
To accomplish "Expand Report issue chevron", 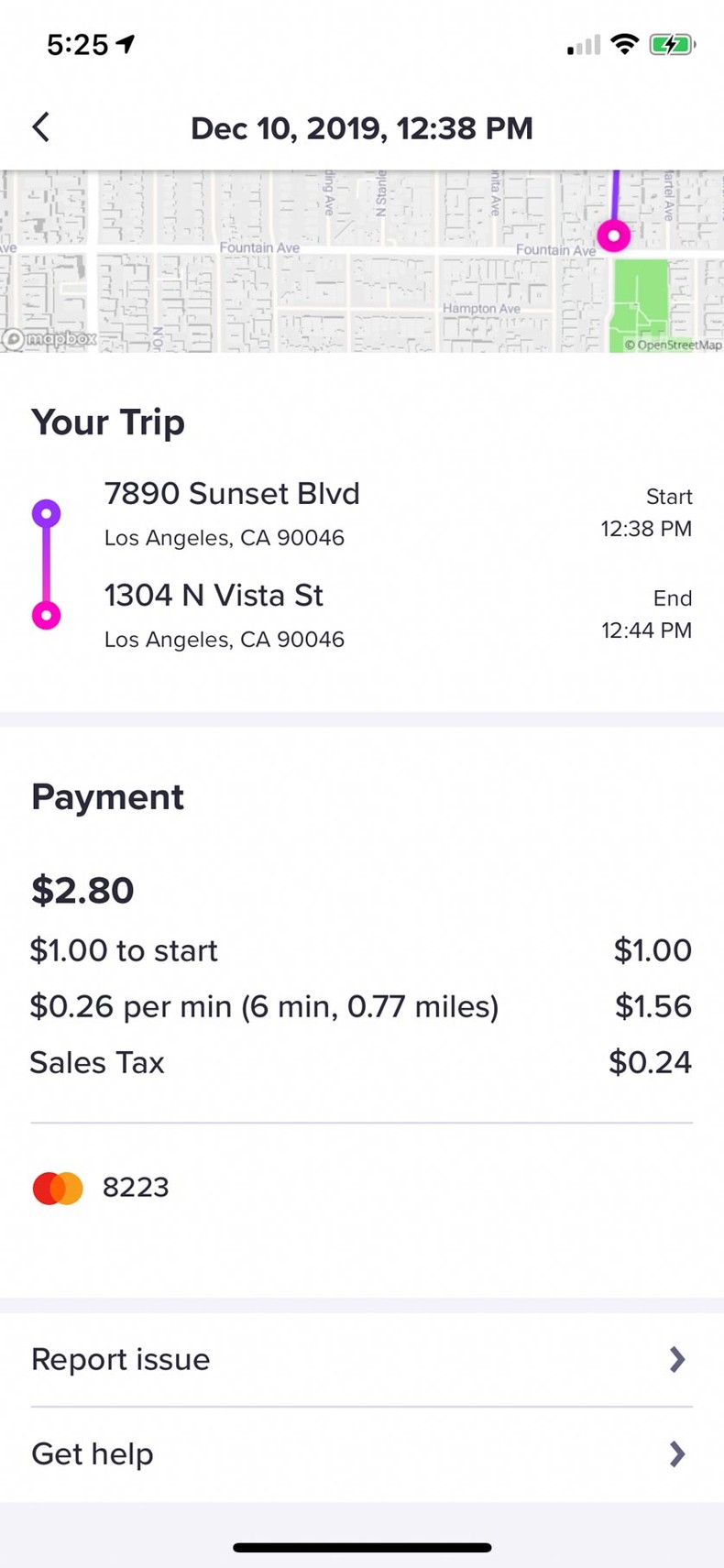I will pyautogui.click(x=677, y=1359).
